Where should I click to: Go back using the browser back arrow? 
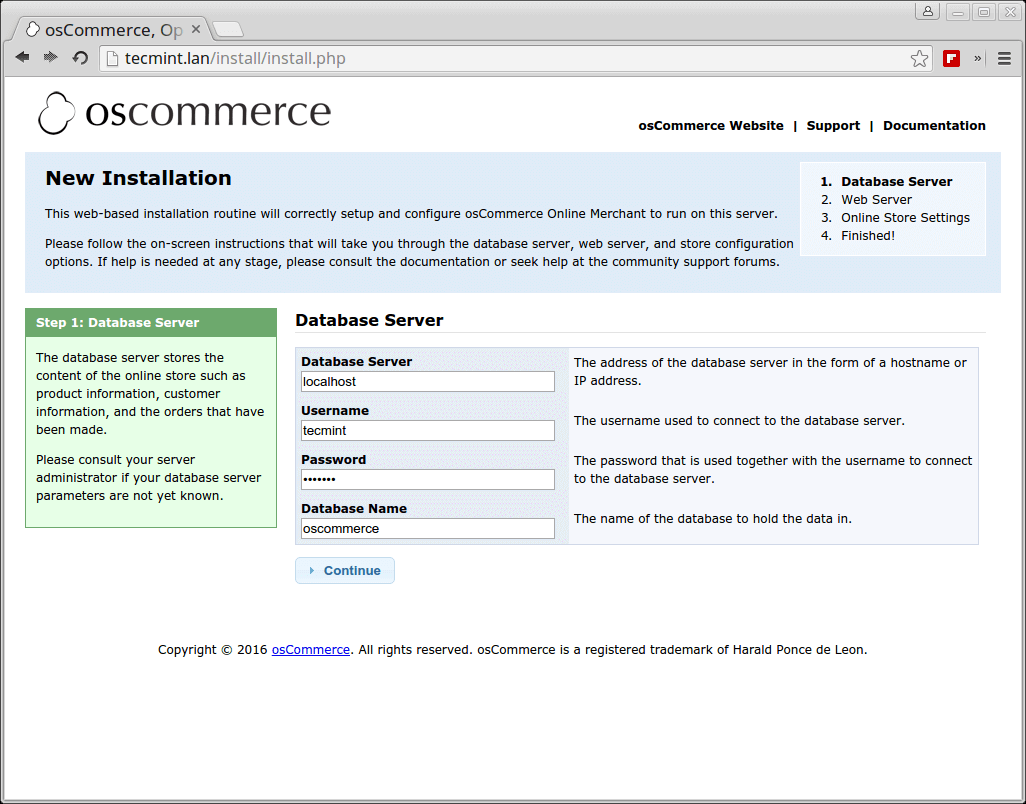(x=22, y=58)
